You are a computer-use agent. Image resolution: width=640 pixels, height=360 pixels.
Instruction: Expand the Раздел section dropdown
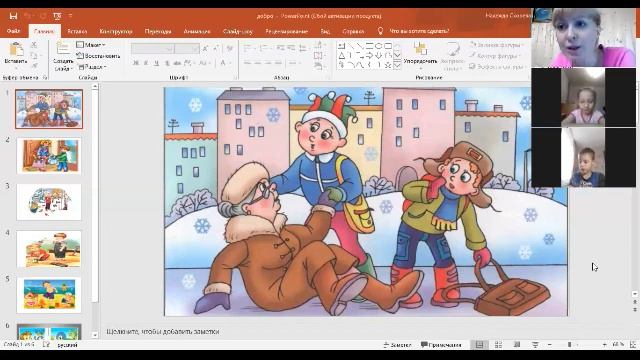click(92, 67)
